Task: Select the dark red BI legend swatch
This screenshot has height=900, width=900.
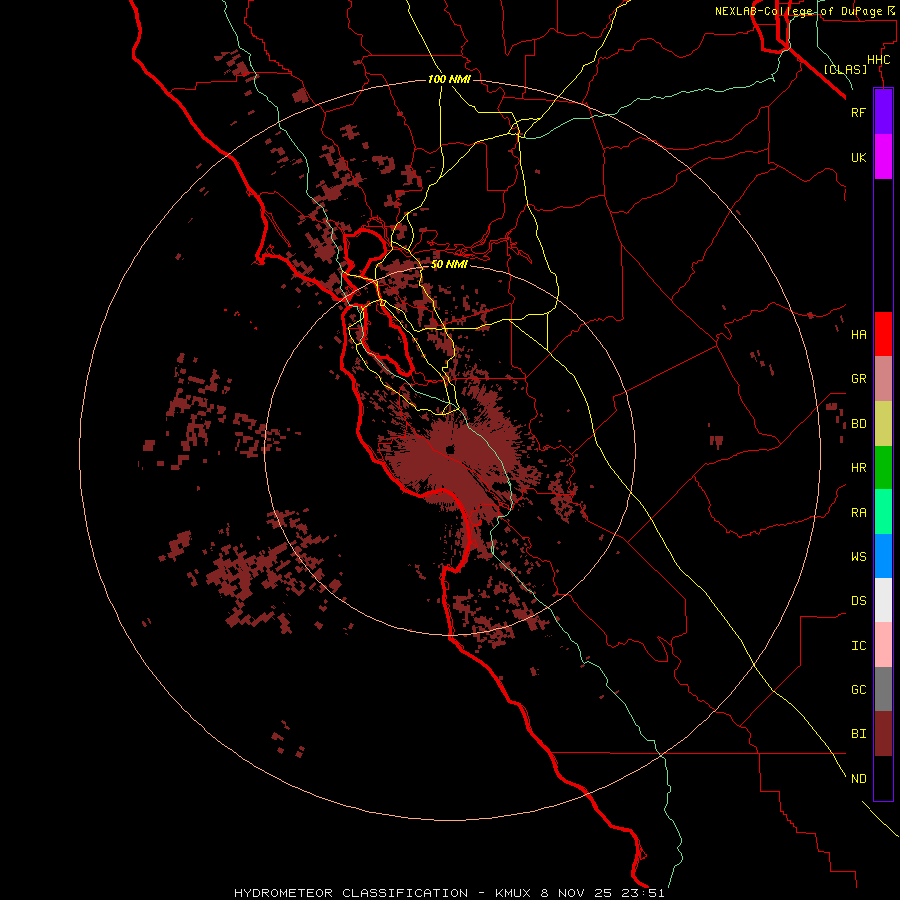Action: pos(883,734)
